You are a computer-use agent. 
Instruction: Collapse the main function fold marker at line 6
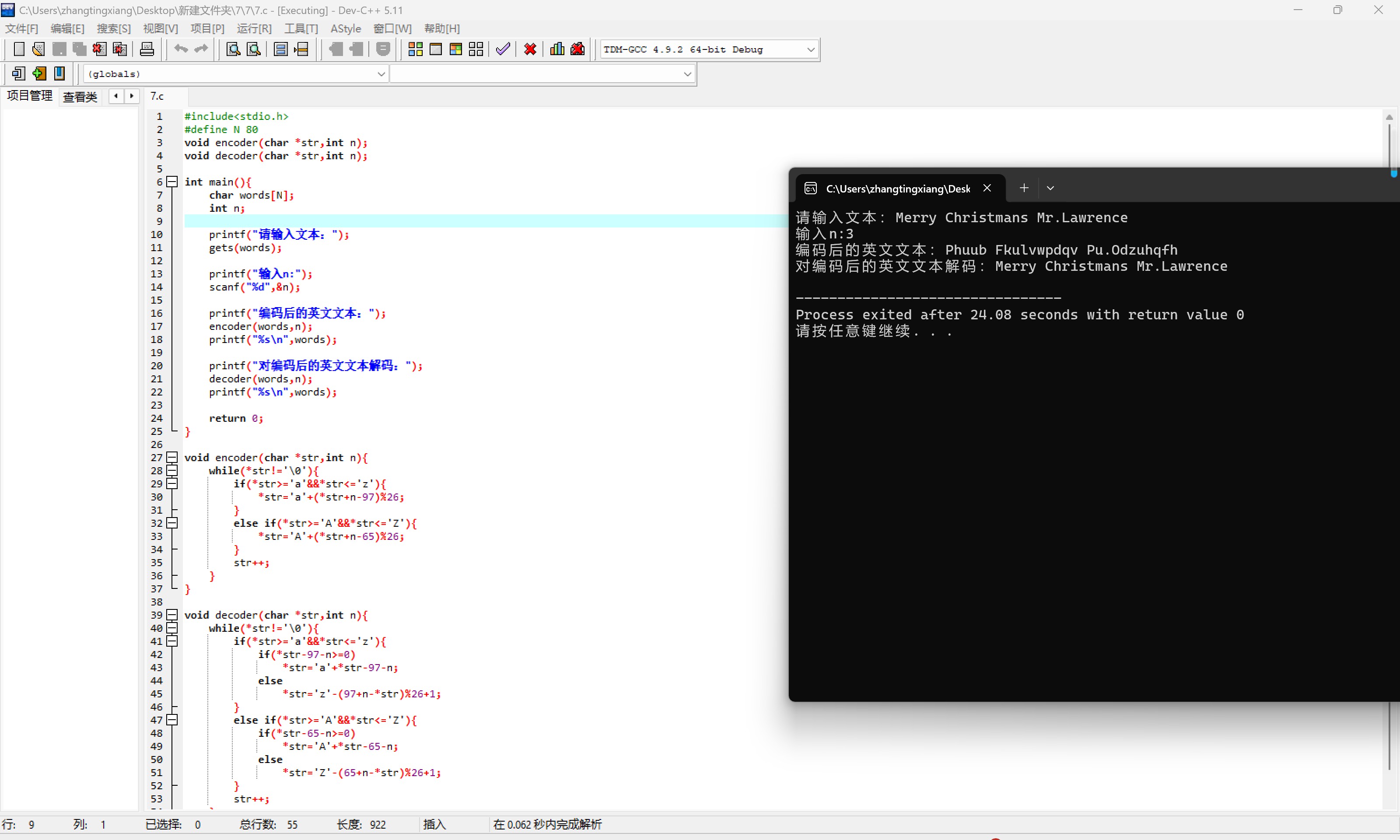pyautogui.click(x=172, y=182)
